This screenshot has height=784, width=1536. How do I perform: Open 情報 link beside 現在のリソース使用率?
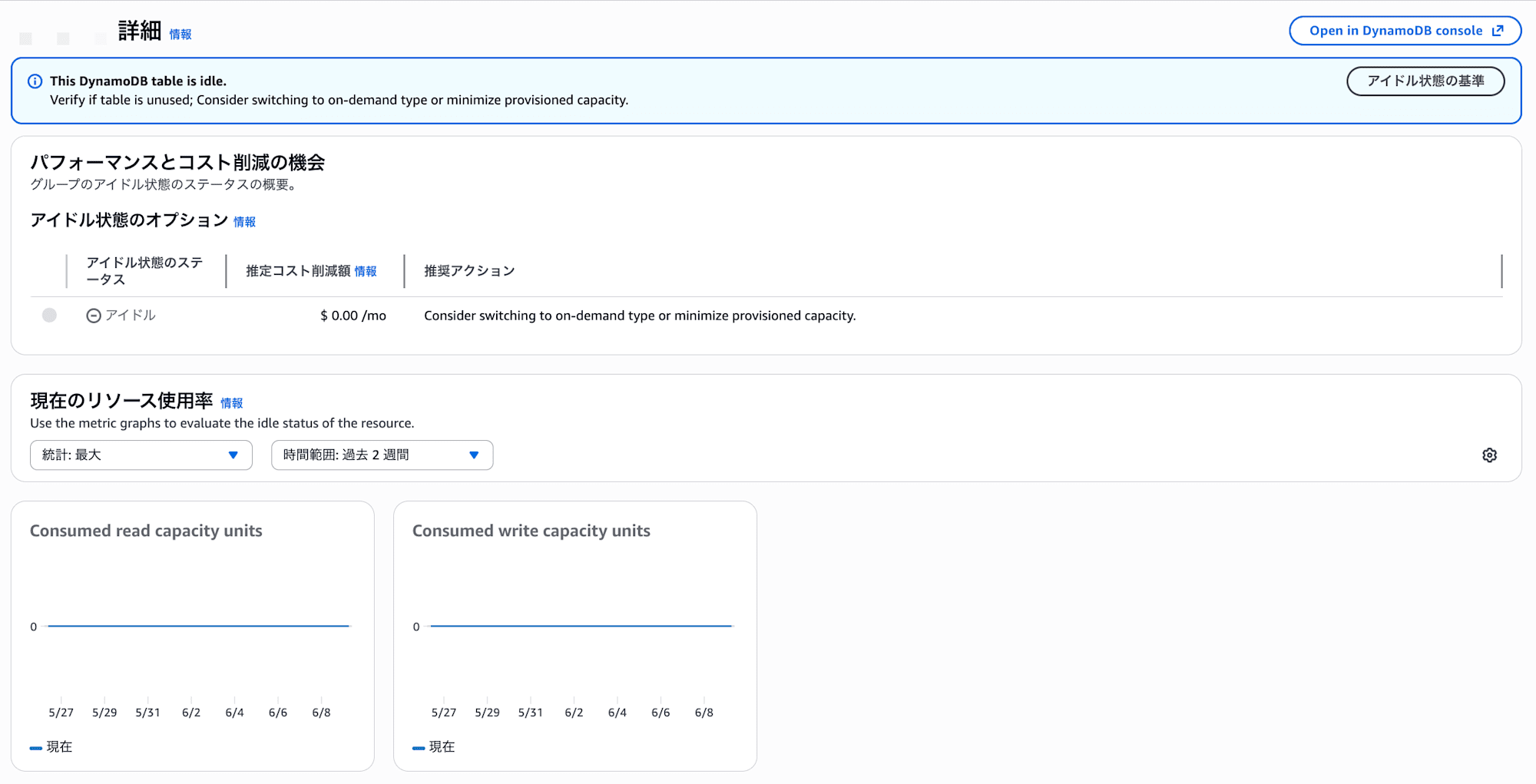[232, 403]
